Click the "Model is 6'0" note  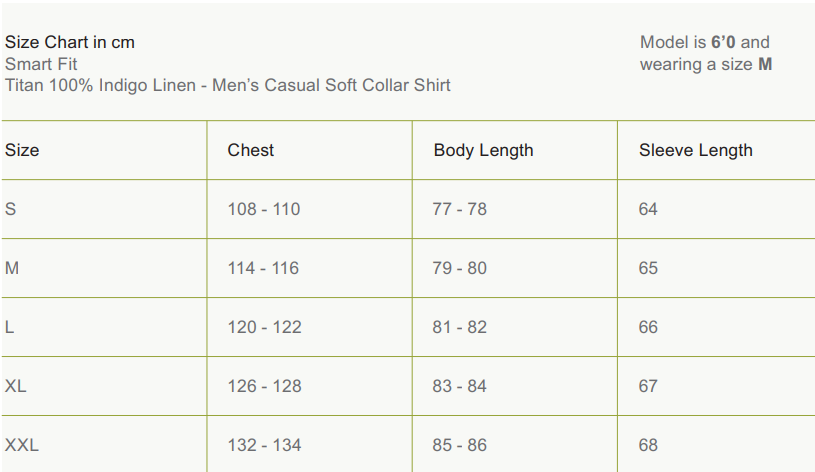pos(704,42)
